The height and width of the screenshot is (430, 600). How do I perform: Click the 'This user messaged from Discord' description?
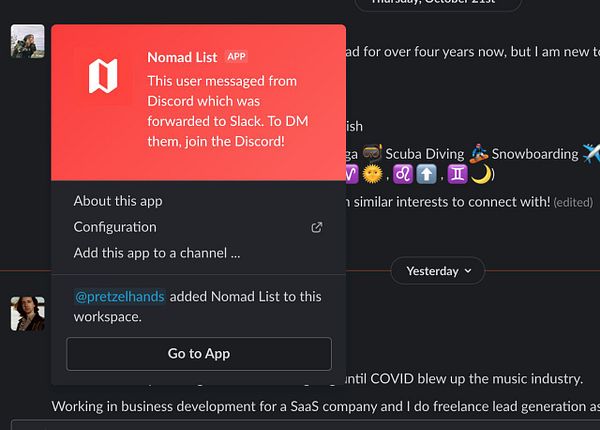coord(228,111)
